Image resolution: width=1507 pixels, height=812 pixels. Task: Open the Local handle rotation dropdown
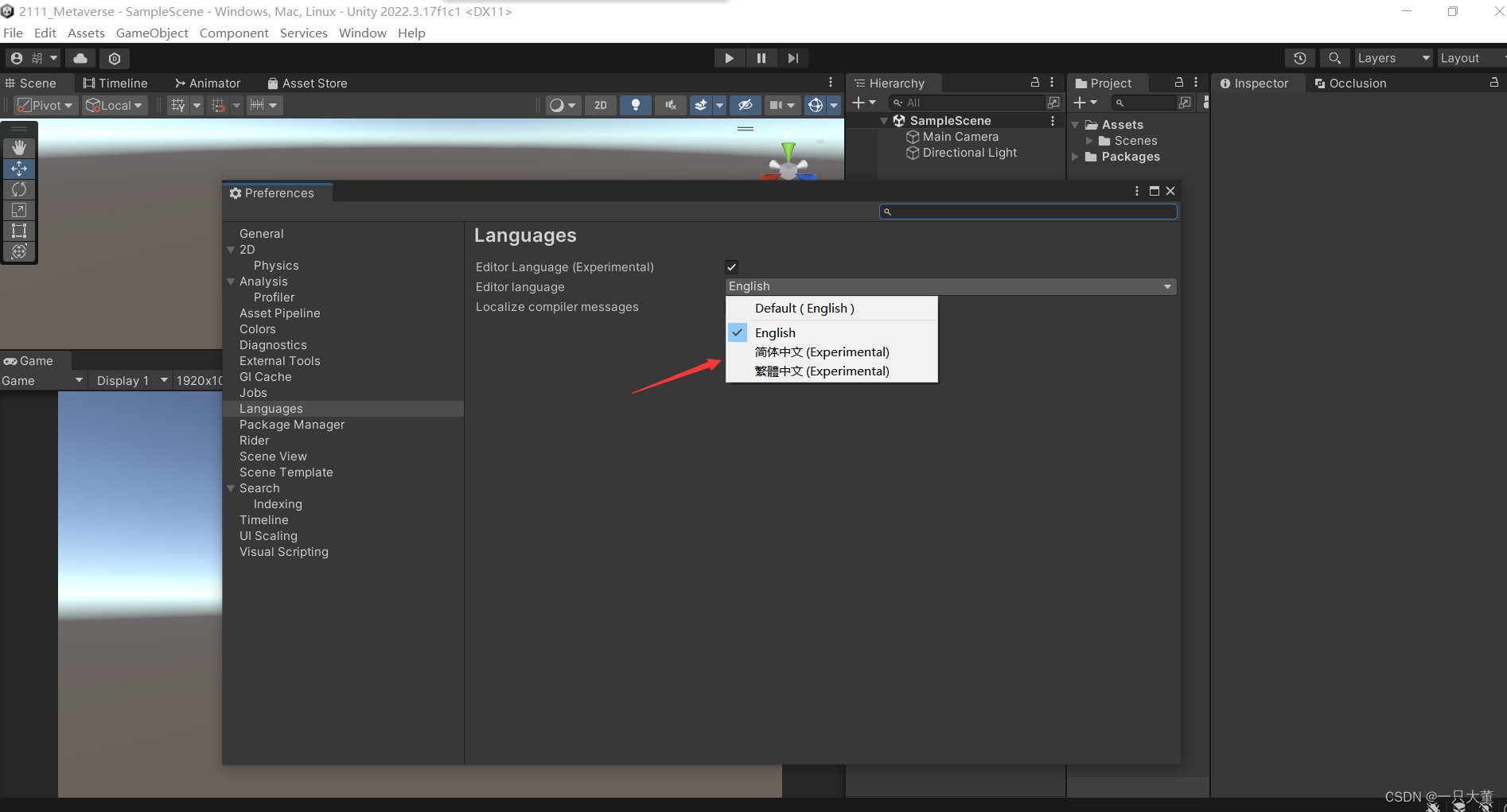click(115, 105)
